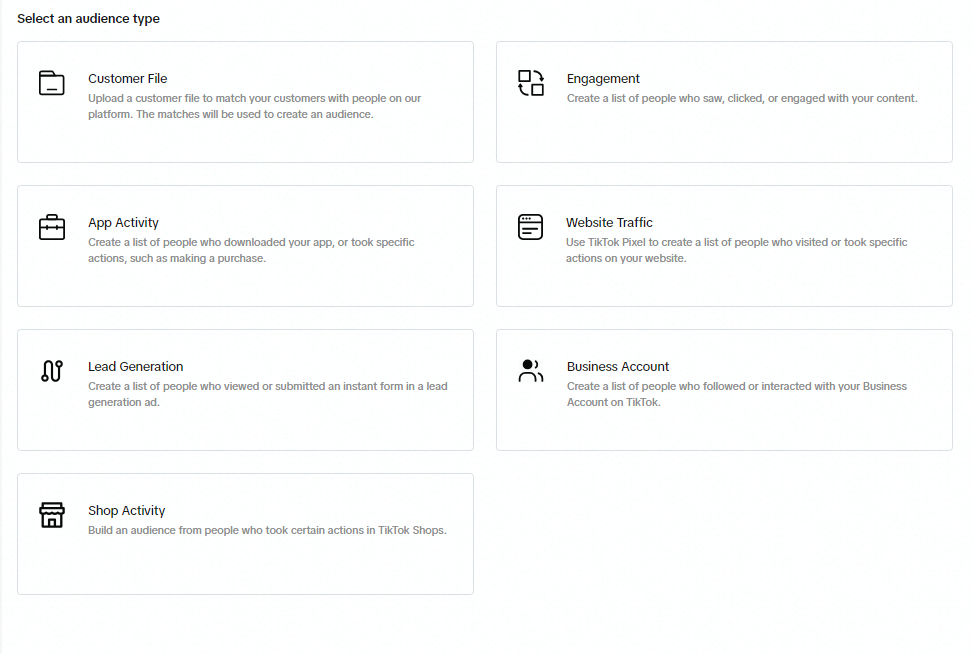Viewport: 974px width, 654px height.
Task: Open the Shop Activity heading
Action: pyautogui.click(x=126, y=511)
